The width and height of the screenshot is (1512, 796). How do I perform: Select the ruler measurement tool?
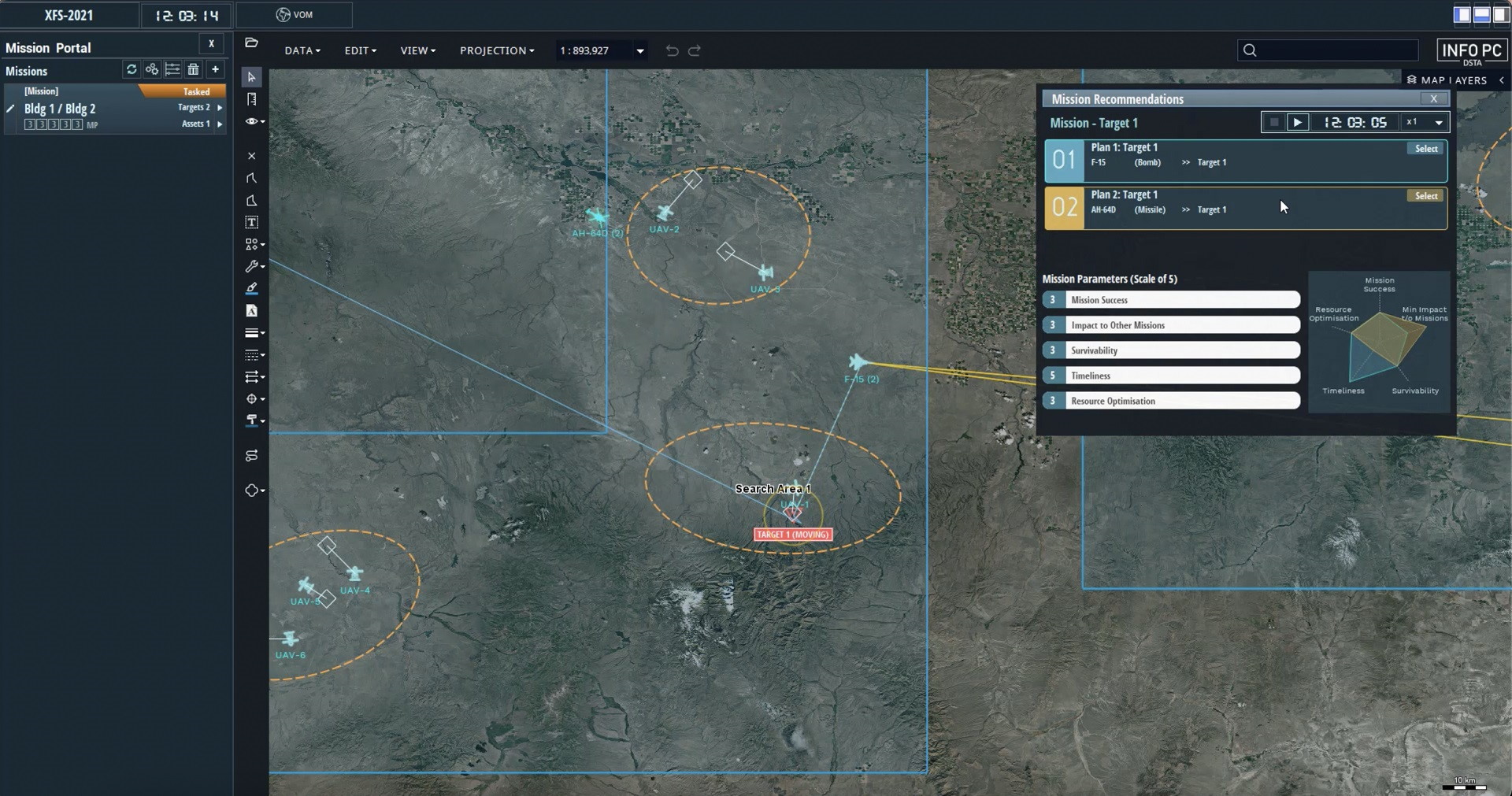[251, 99]
